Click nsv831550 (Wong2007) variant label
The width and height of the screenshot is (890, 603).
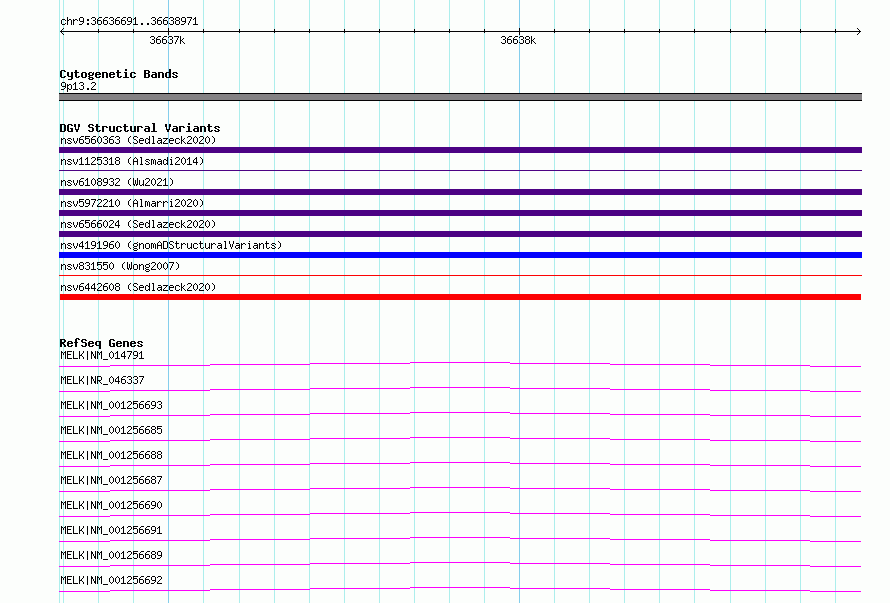coord(120,266)
